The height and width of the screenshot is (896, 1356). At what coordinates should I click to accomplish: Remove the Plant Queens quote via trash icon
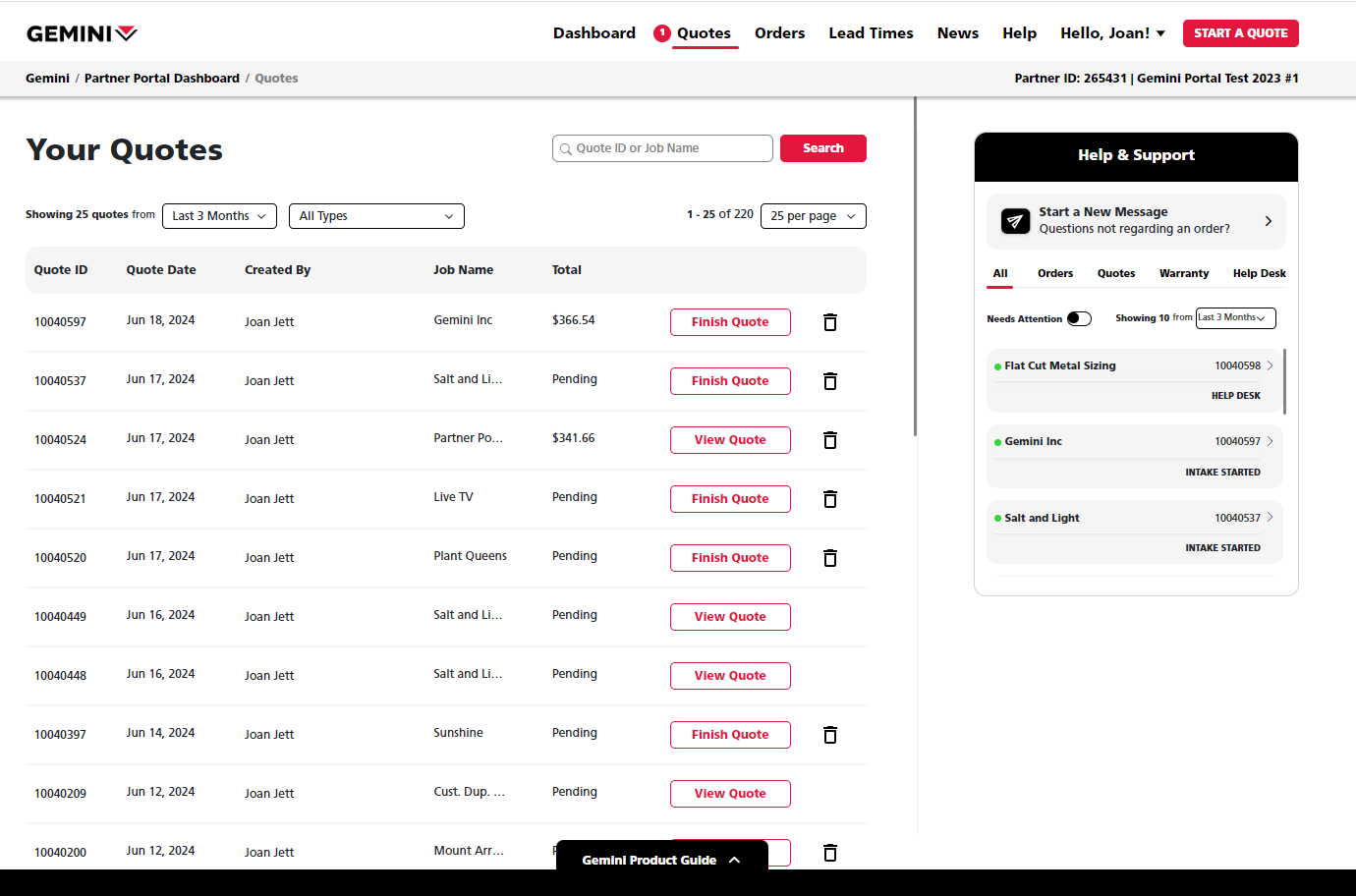(x=829, y=558)
